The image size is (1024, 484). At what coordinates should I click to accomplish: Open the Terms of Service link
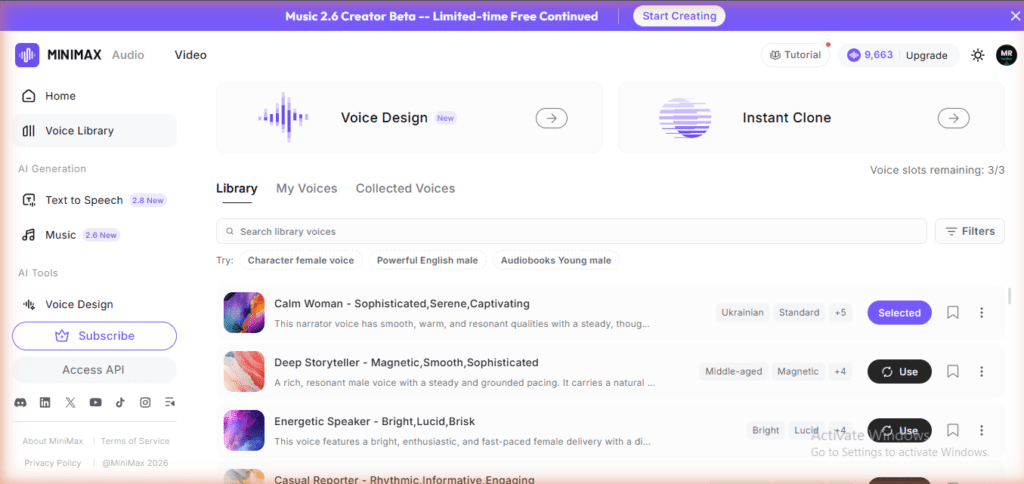pos(135,441)
